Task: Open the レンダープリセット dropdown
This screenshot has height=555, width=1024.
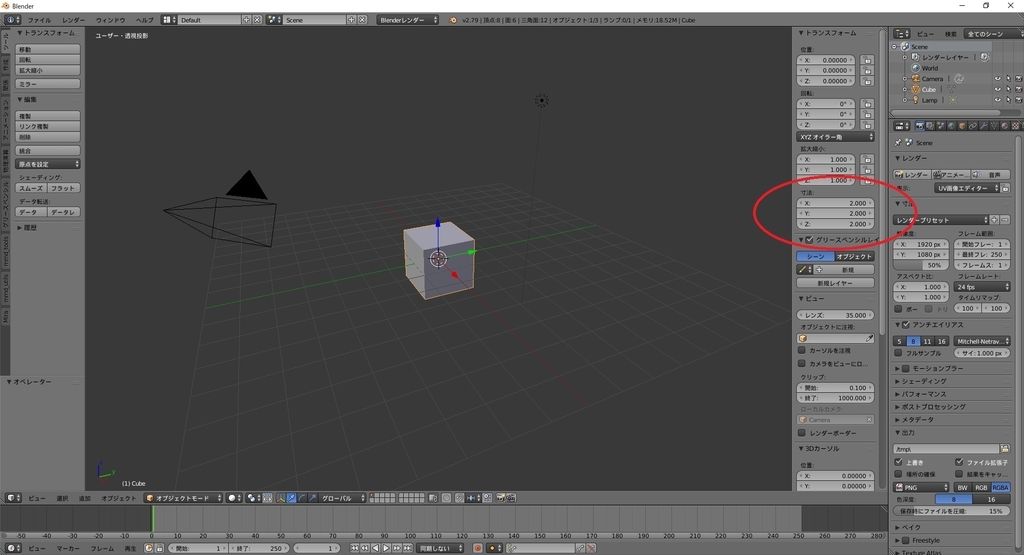Action: tap(941, 220)
